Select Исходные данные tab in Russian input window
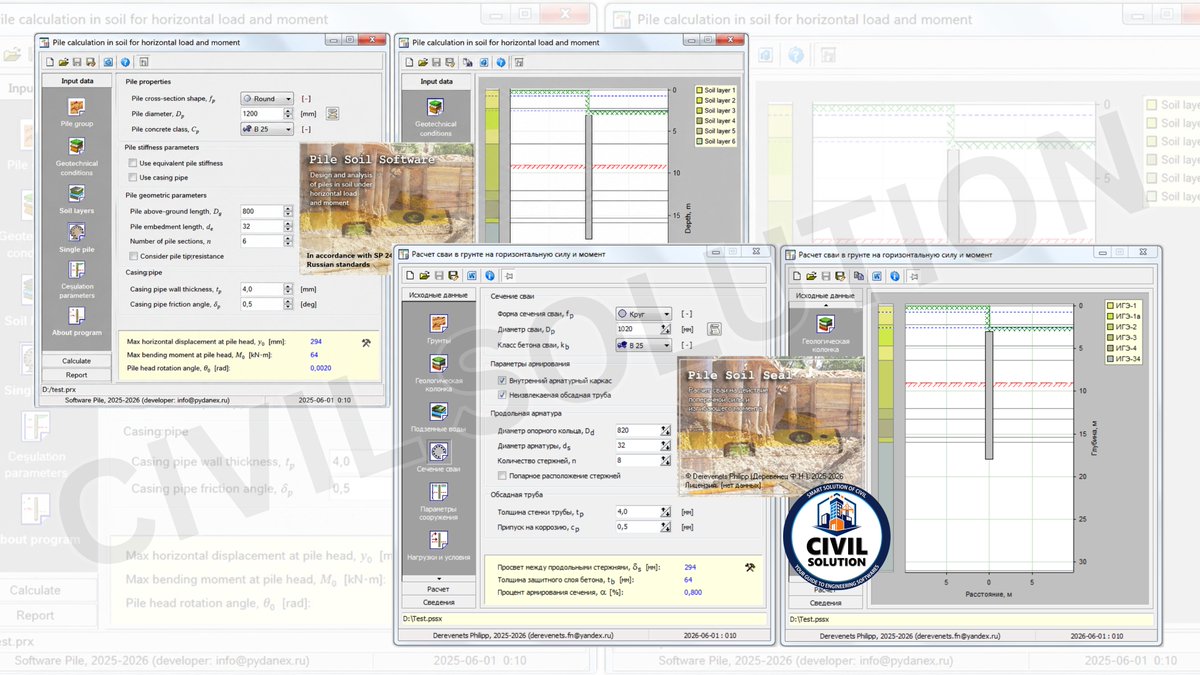Viewport: 1200px width, 675px height. (438, 296)
